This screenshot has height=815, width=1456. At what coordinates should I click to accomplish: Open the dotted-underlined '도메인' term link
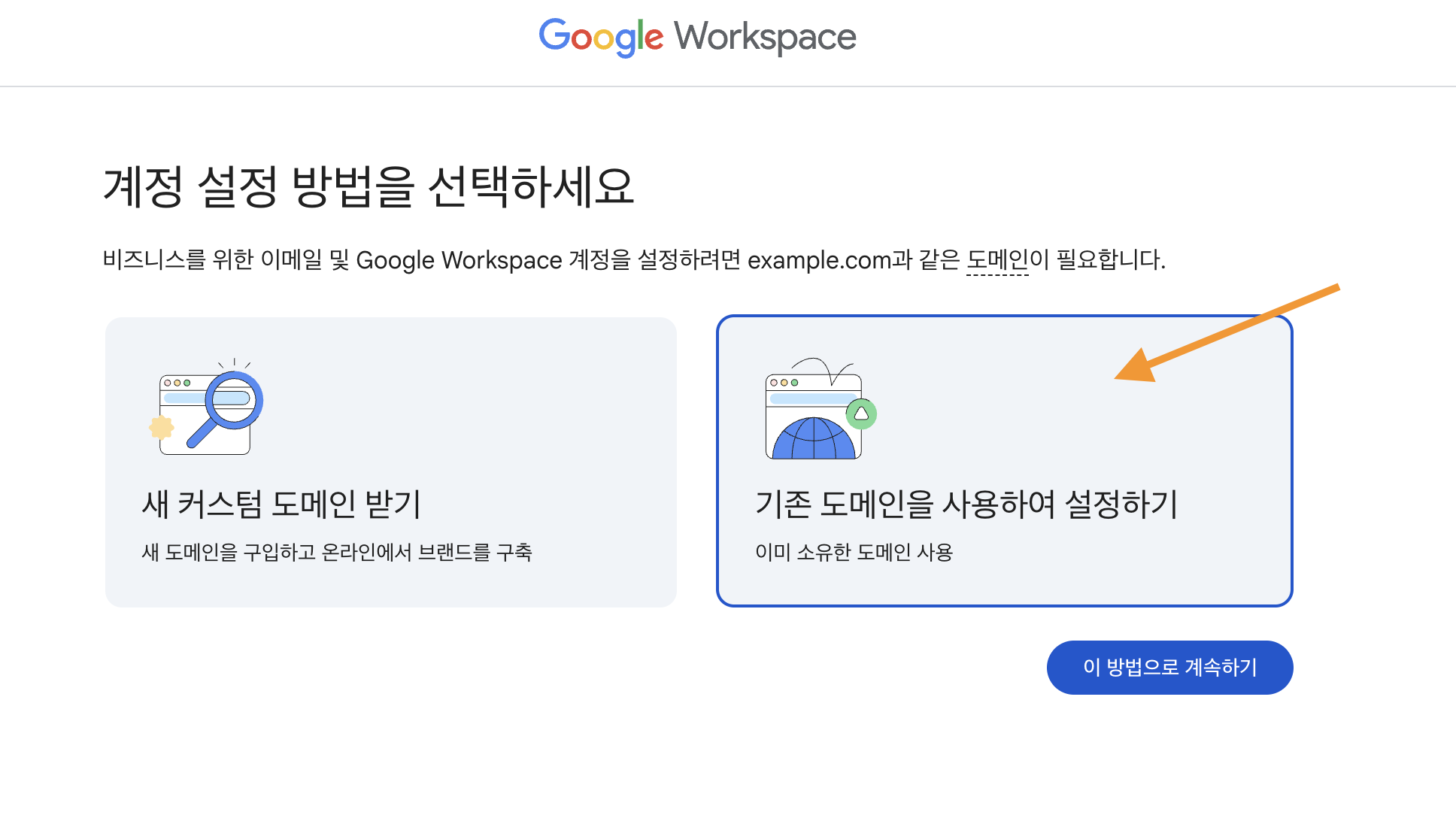pos(996,260)
